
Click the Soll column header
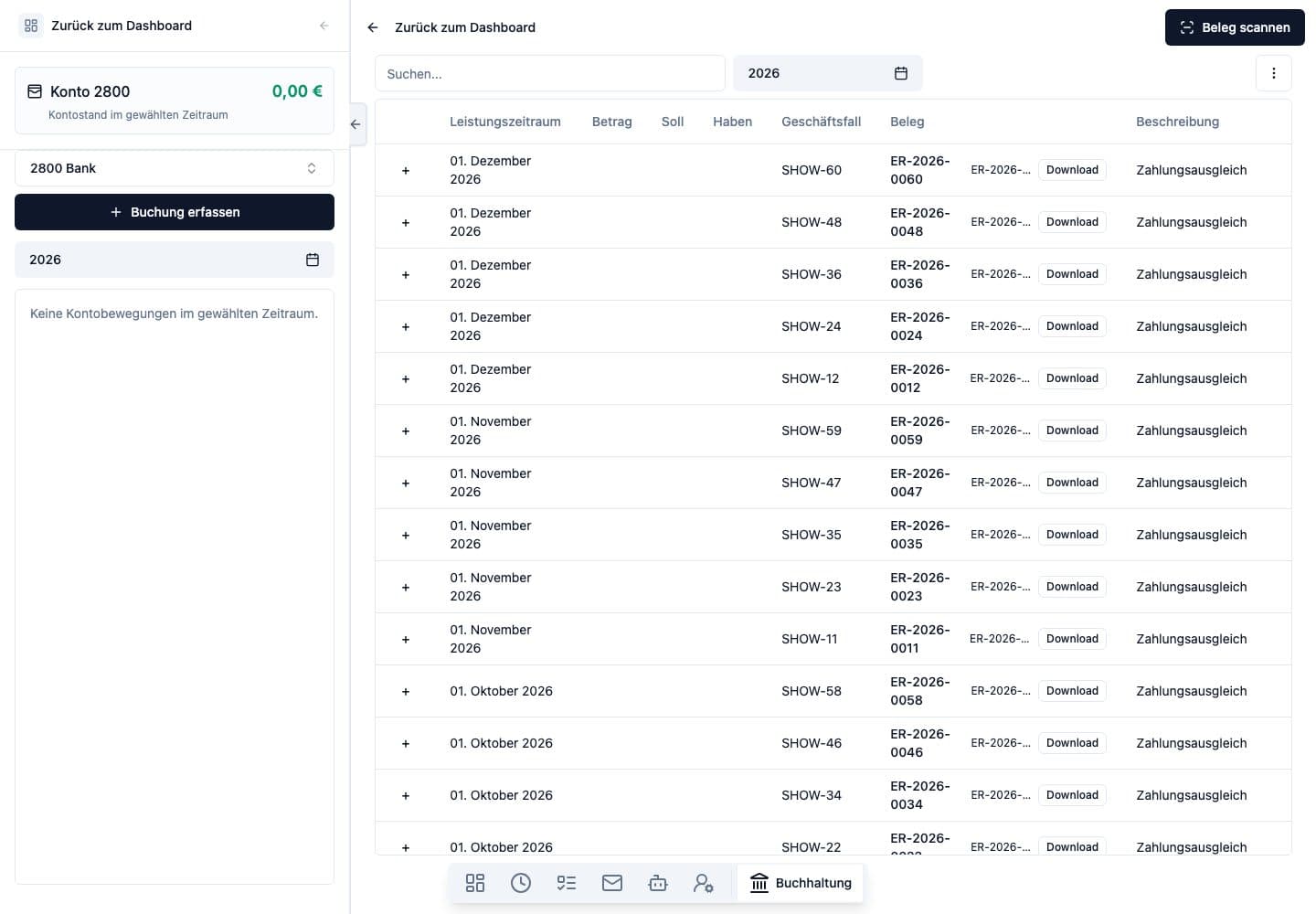pos(673,122)
